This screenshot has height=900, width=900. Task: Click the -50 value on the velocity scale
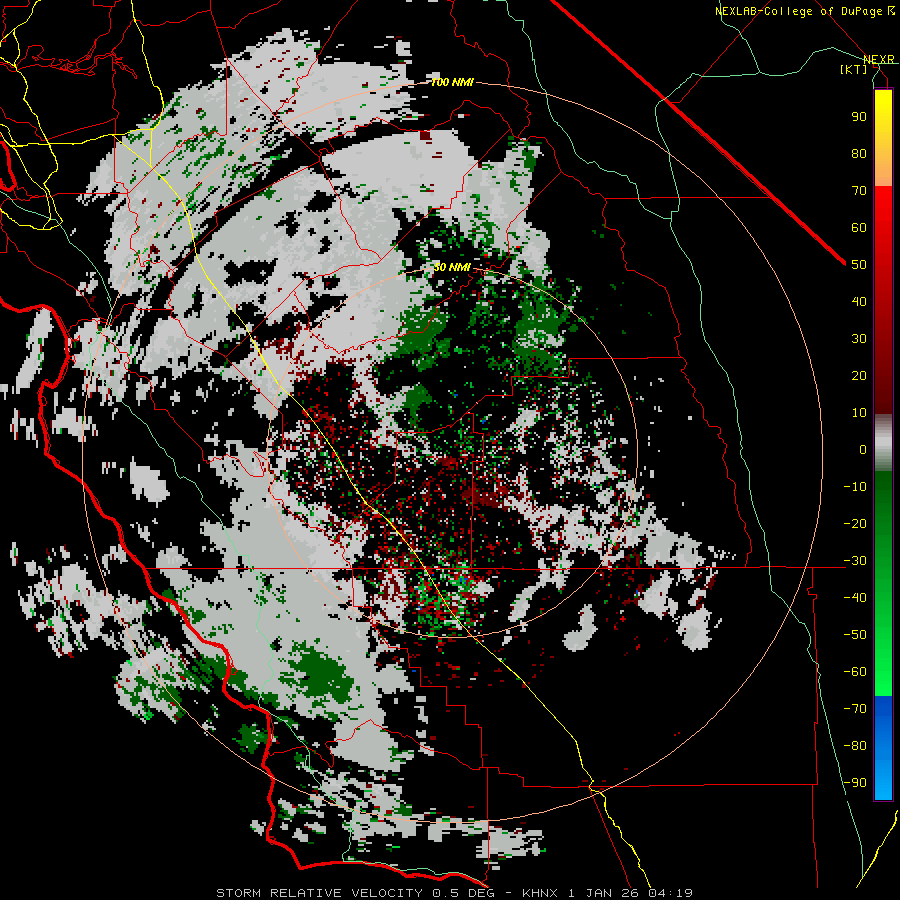tap(855, 635)
